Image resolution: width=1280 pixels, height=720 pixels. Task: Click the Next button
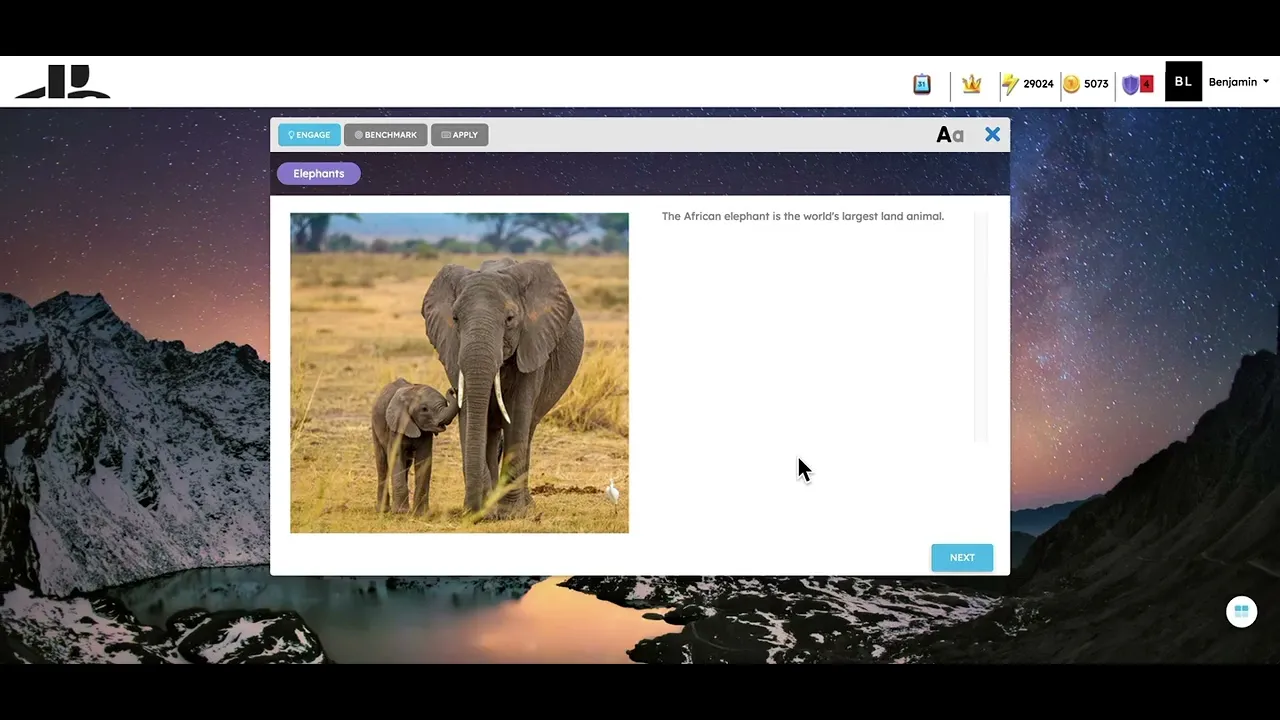click(962, 558)
